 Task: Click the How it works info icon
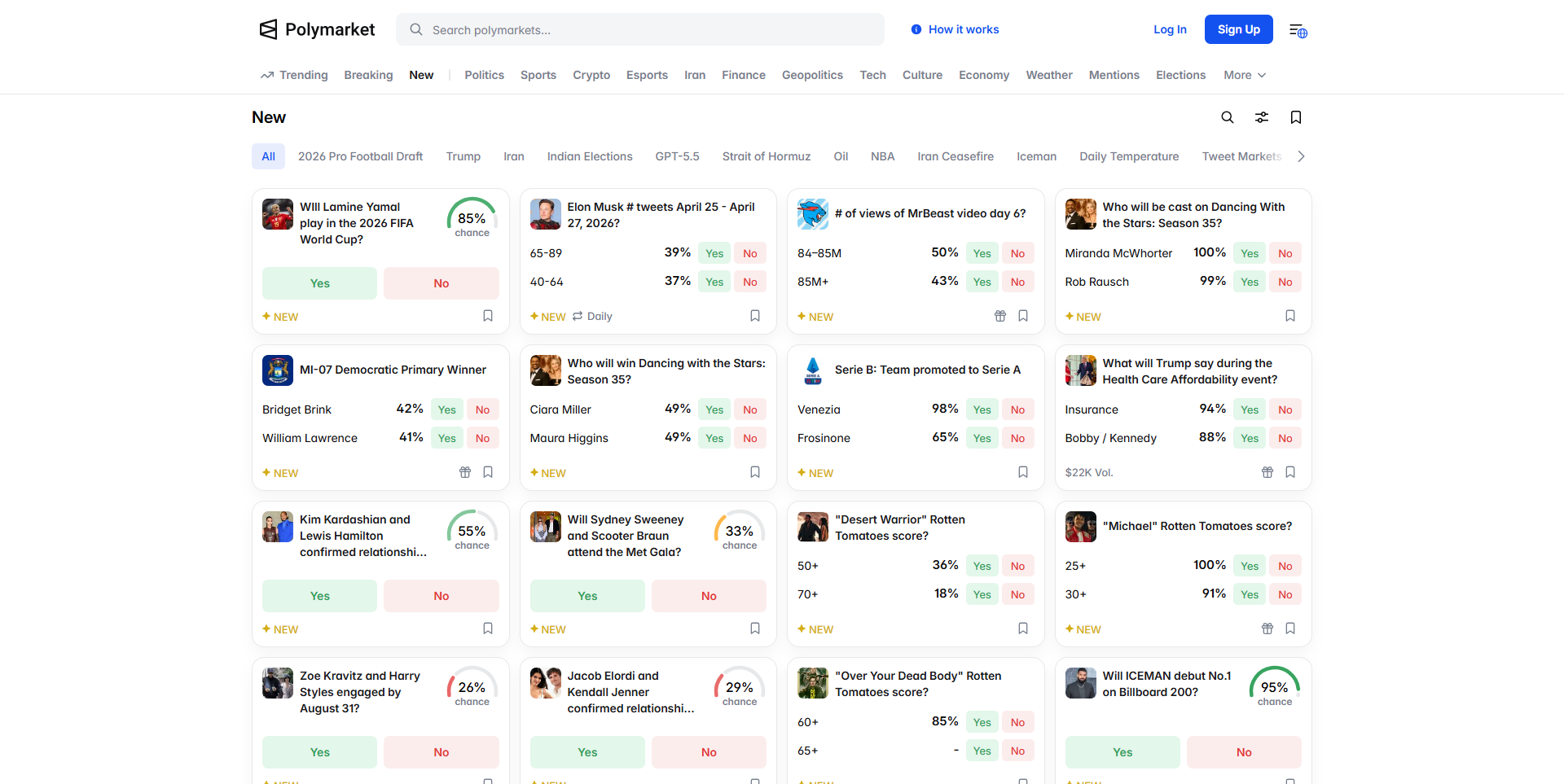tap(916, 29)
